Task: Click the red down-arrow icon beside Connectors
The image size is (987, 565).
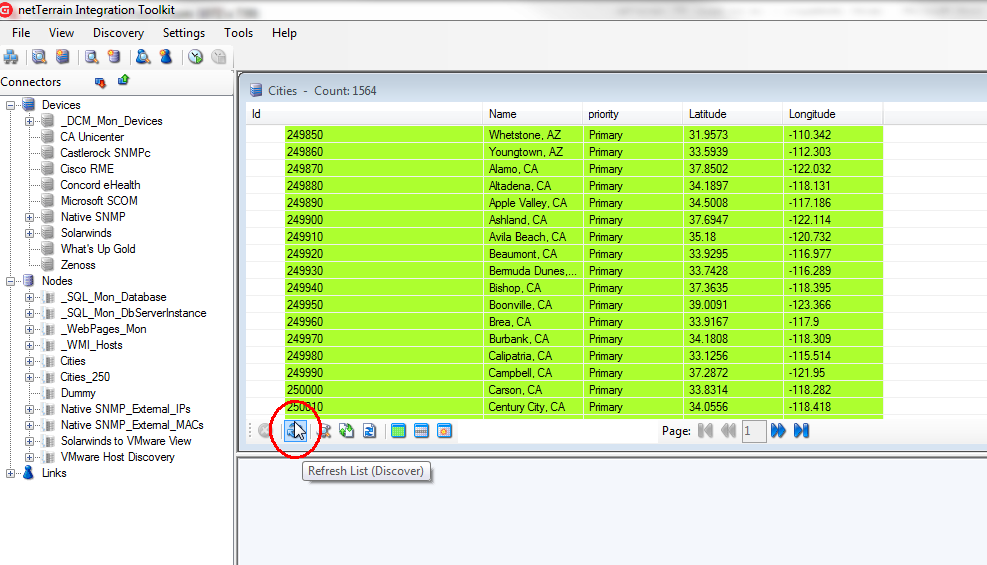Action: (x=100, y=82)
